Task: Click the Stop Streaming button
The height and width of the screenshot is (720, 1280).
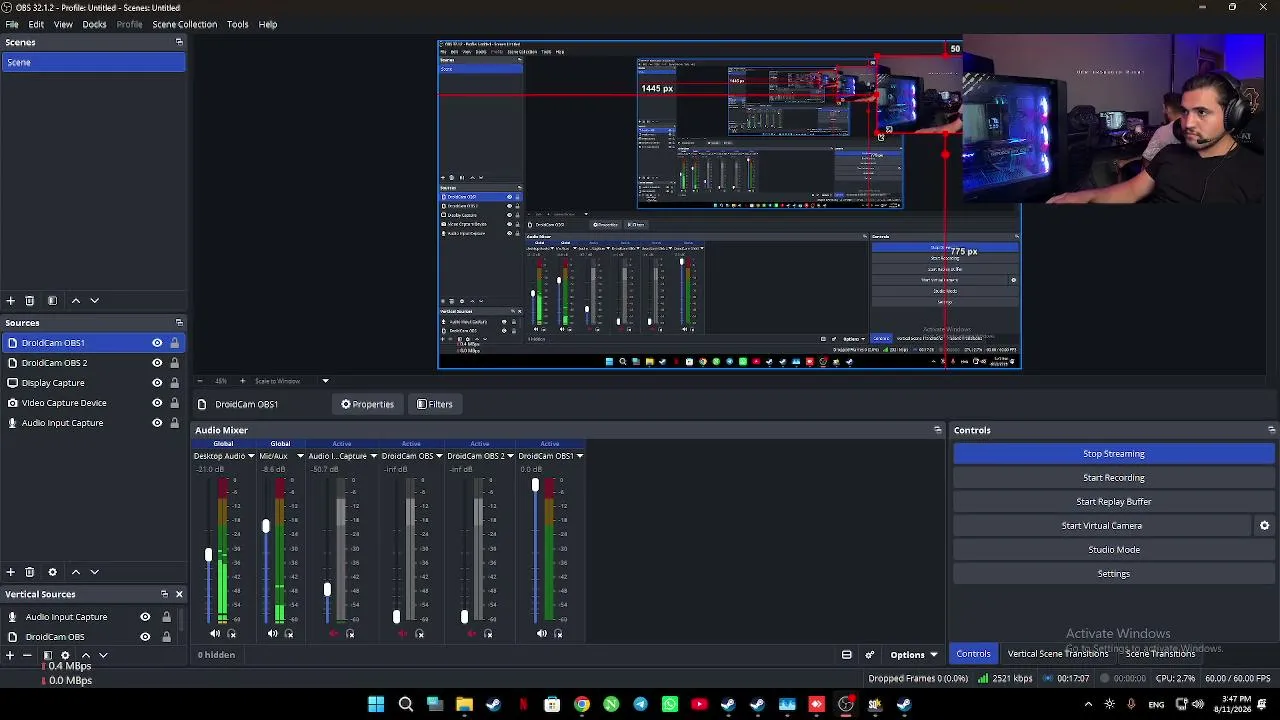Action: click(1113, 454)
